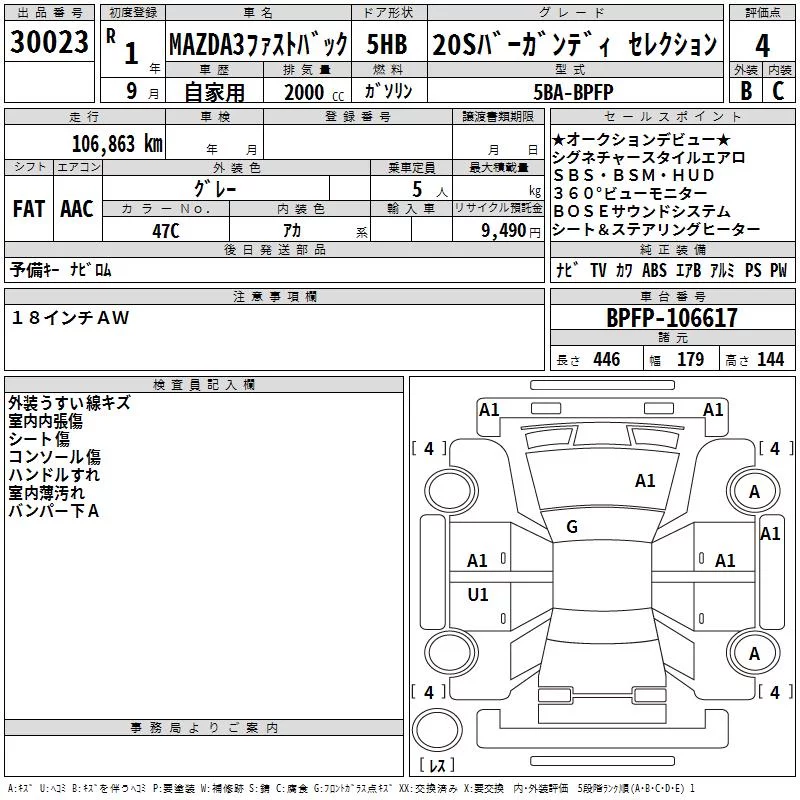Click the air conditioner value AAC

77,209
